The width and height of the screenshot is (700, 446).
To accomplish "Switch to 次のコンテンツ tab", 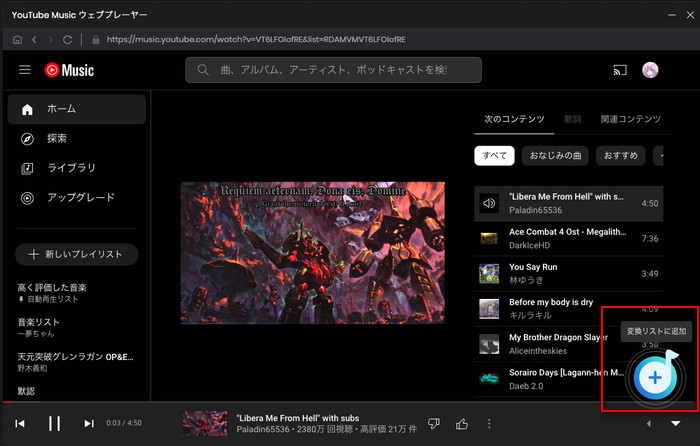I will 514,119.
